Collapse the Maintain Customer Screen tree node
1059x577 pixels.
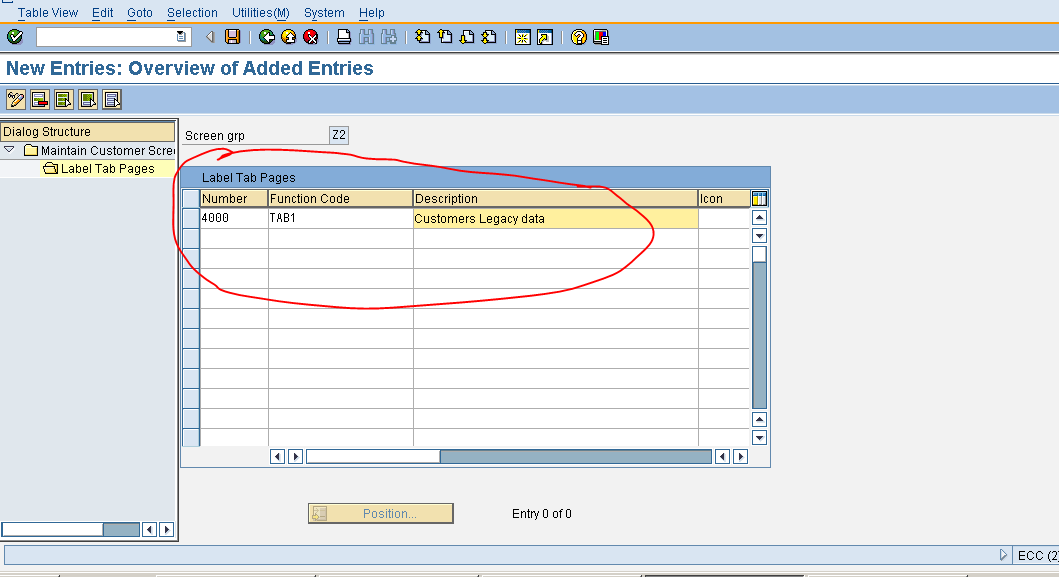point(10,150)
